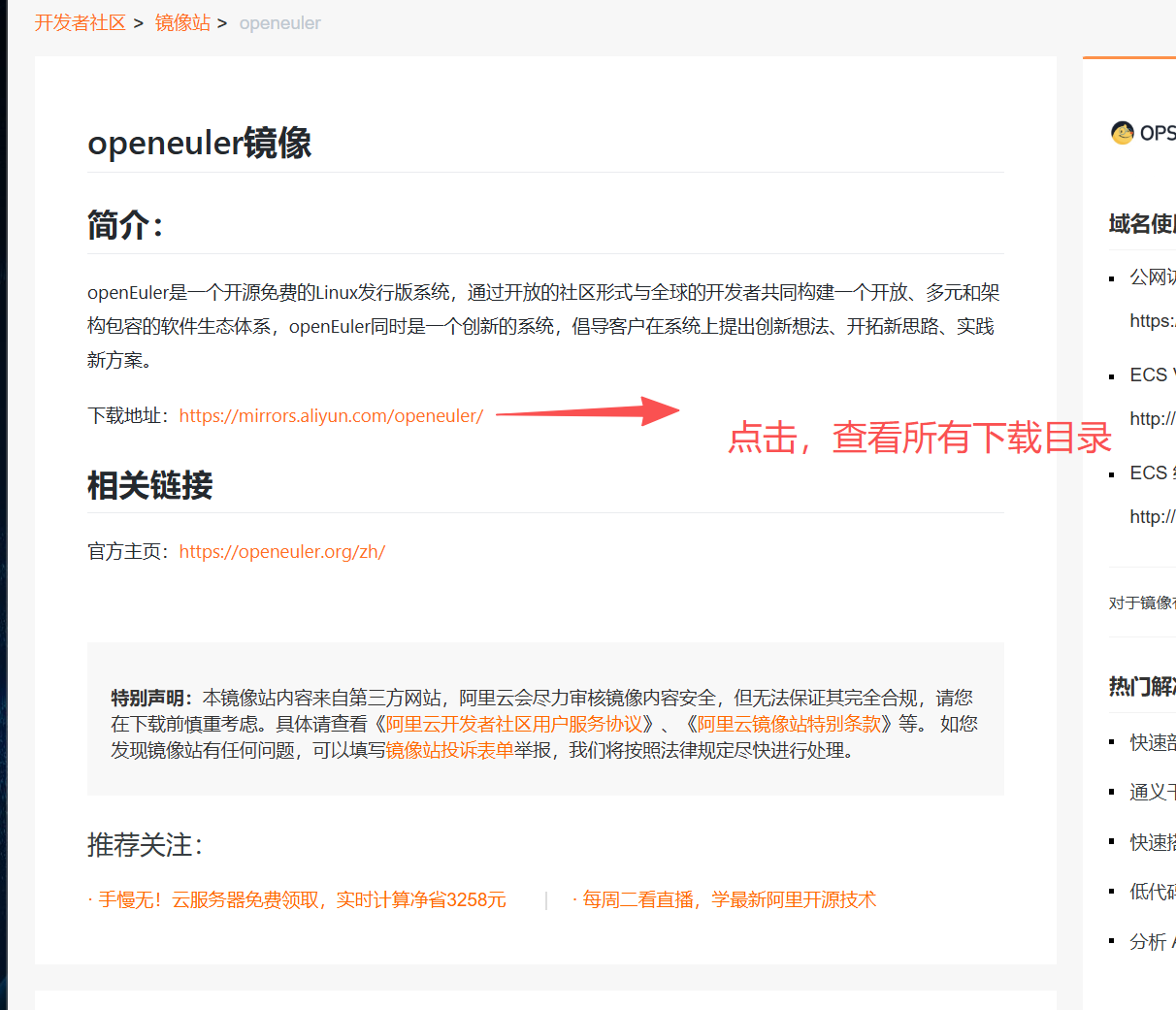Screen dimensions: 1176x1010
Task: Click the sidebar 公网 list entry
Action: tap(1153, 277)
